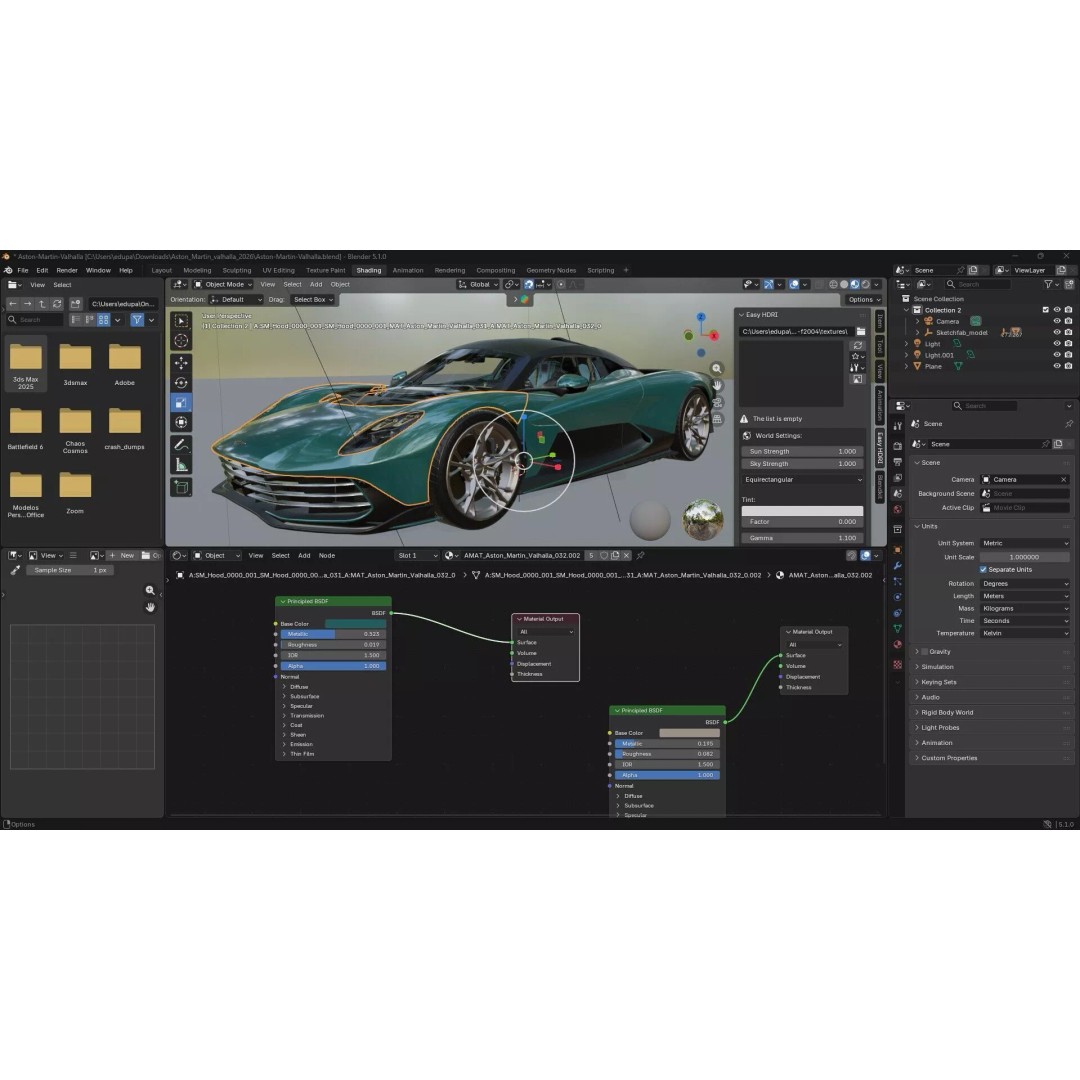Screen dimensions: 1080x1080
Task: Select the Scale tool in viewport toolbar
Action: tap(181, 403)
